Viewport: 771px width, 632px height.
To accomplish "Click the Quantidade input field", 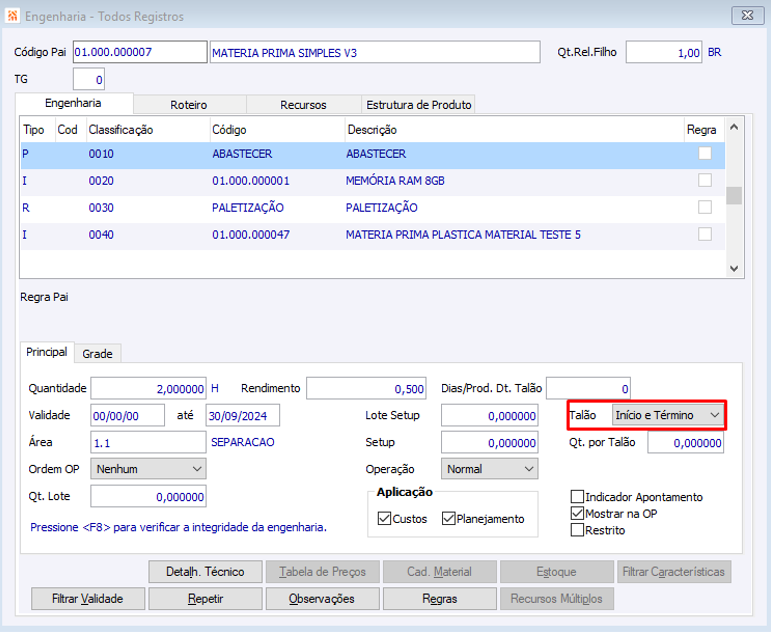I will [148, 388].
